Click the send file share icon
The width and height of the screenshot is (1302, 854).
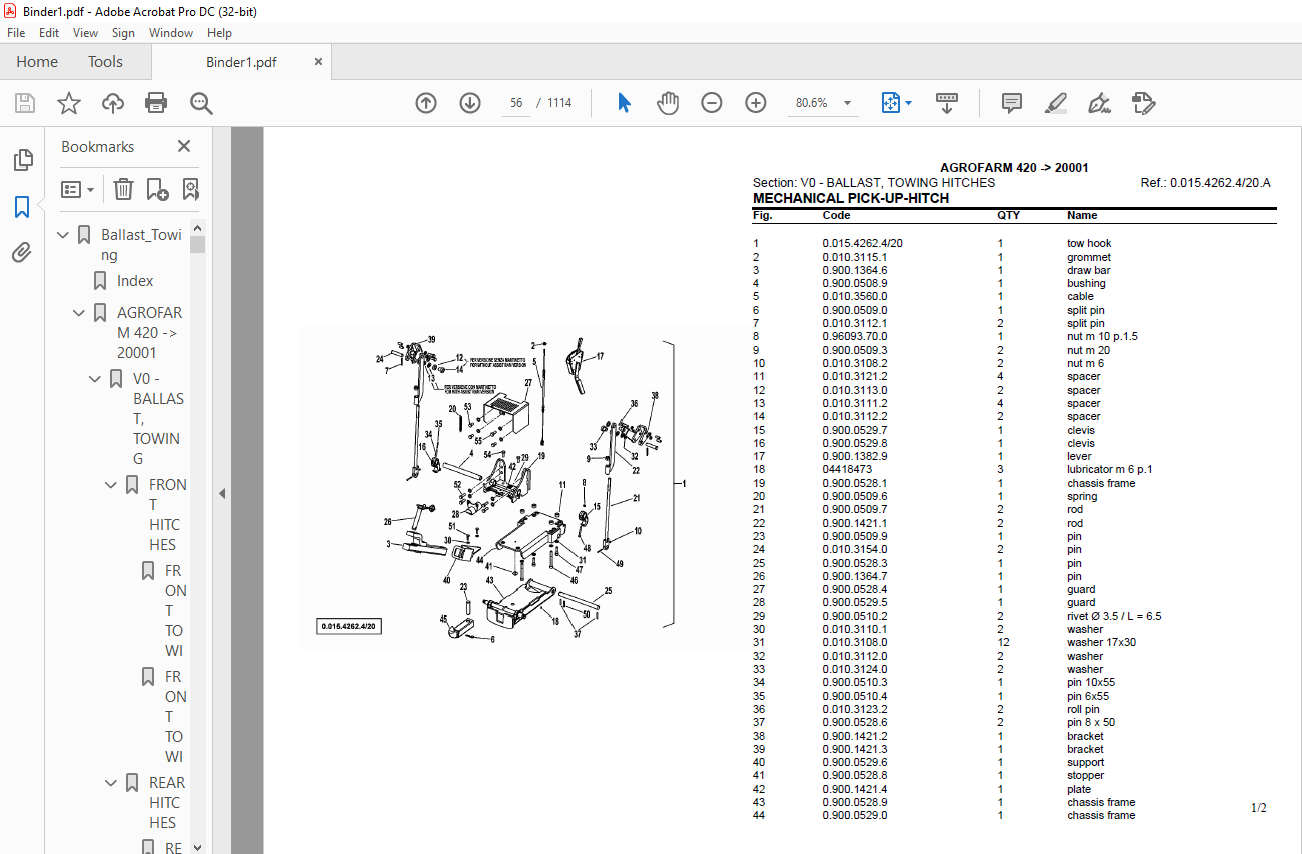[1143, 103]
